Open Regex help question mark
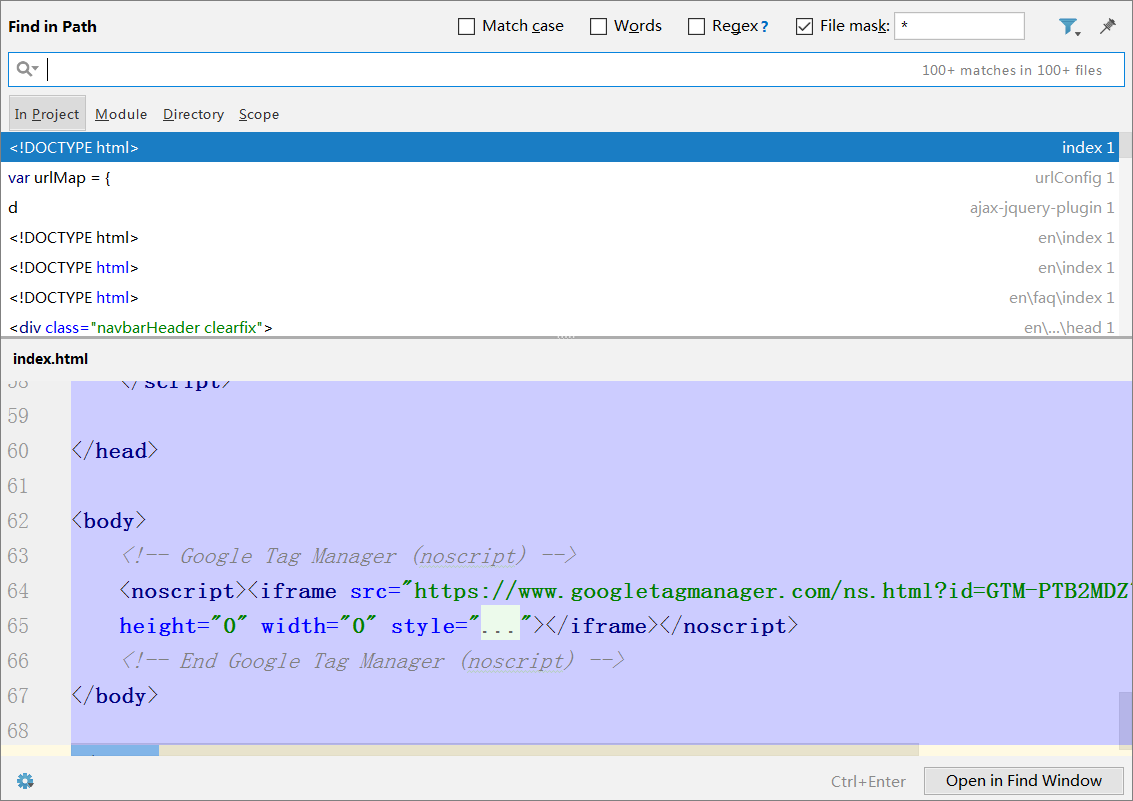Viewport: 1133px width, 801px height. (x=765, y=27)
